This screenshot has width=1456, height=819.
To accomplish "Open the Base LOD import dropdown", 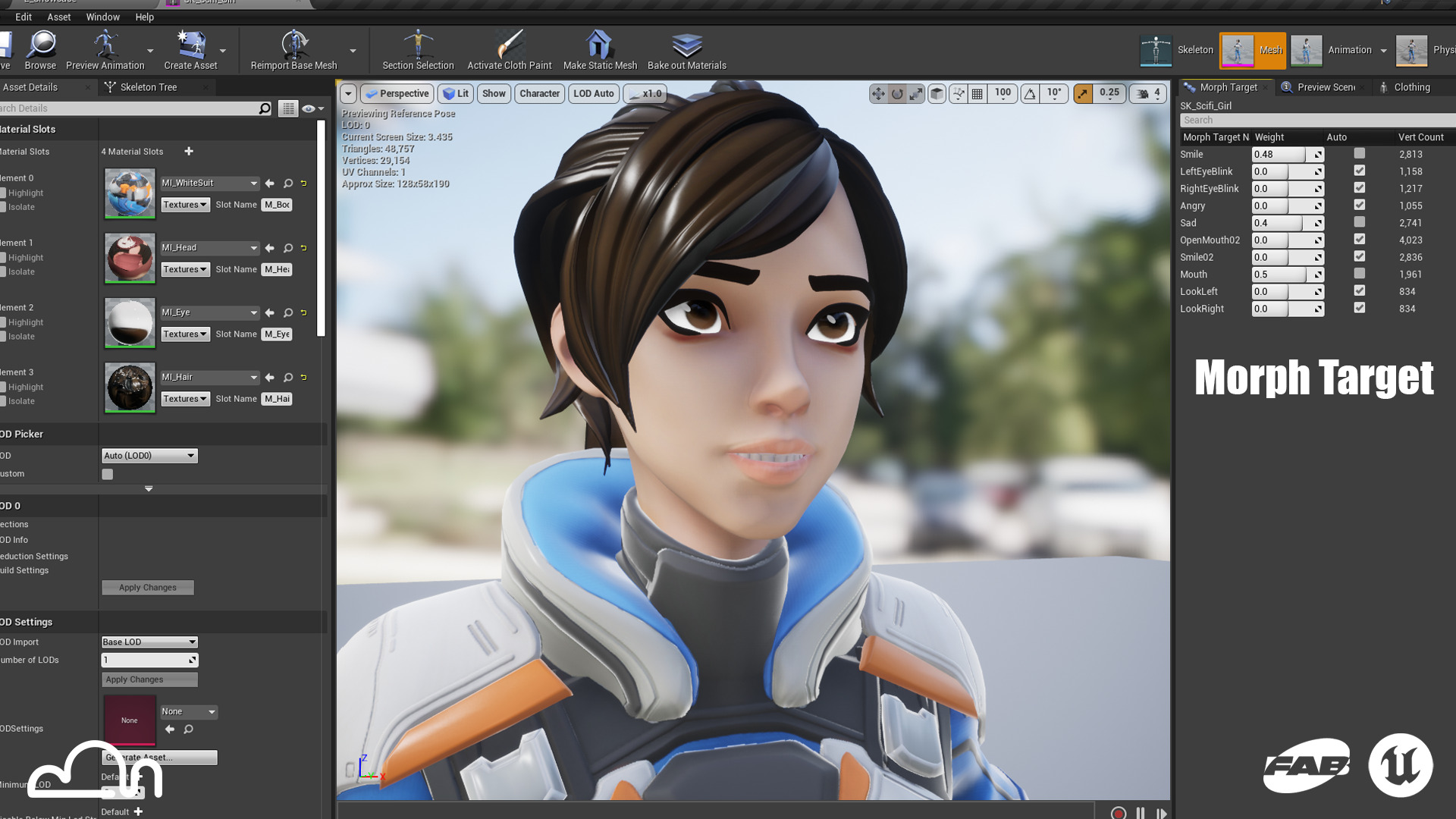I will point(149,642).
